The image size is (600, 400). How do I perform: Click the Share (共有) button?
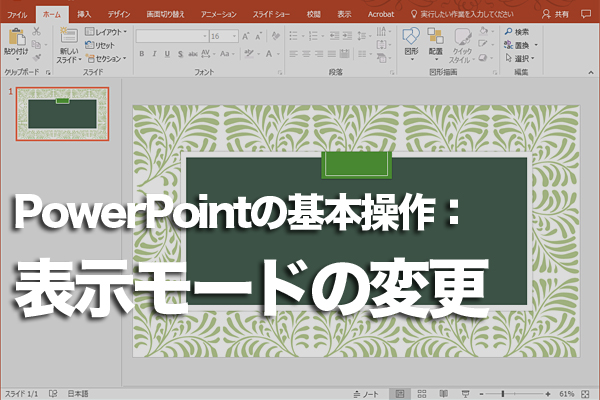[555, 15]
